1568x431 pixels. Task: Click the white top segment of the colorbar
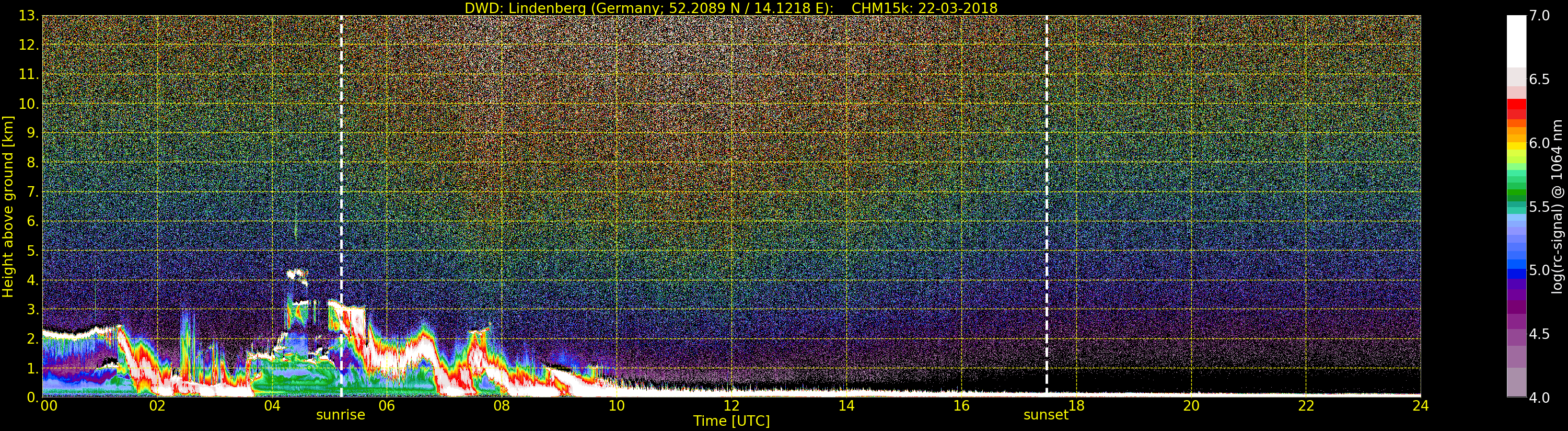coord(1516,41)
